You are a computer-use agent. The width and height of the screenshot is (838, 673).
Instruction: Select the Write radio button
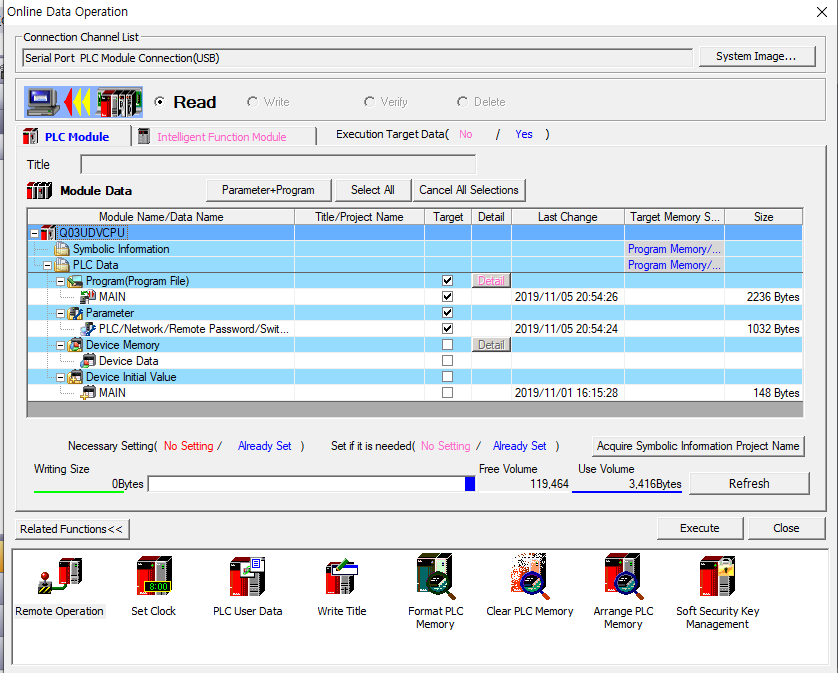pos(252,102)
